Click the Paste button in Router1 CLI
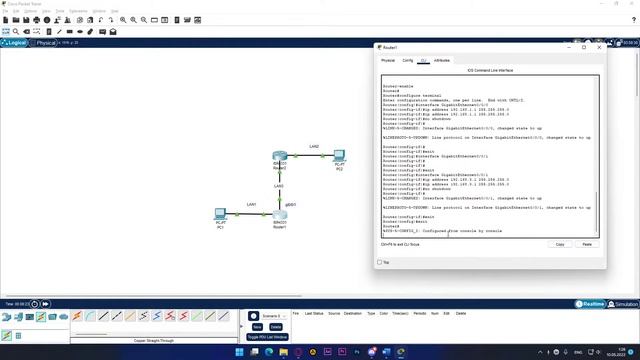 (x=587, y=244)
